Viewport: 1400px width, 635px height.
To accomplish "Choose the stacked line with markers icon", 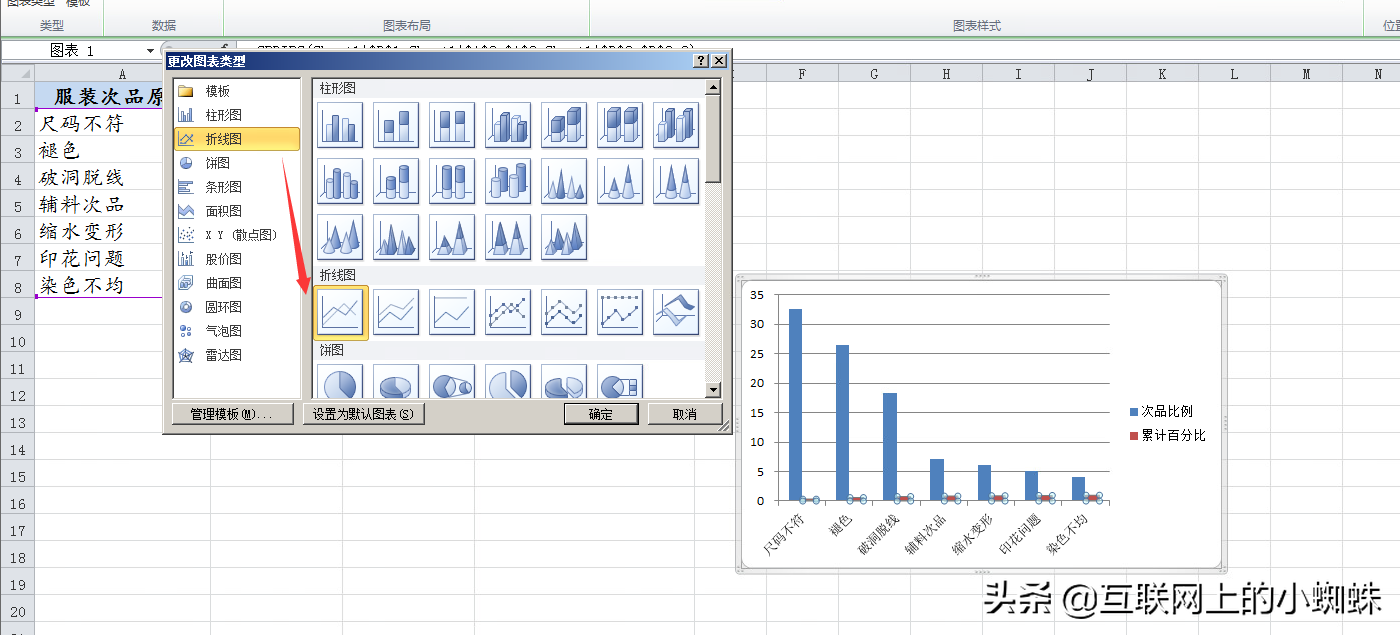I will 564,312.
